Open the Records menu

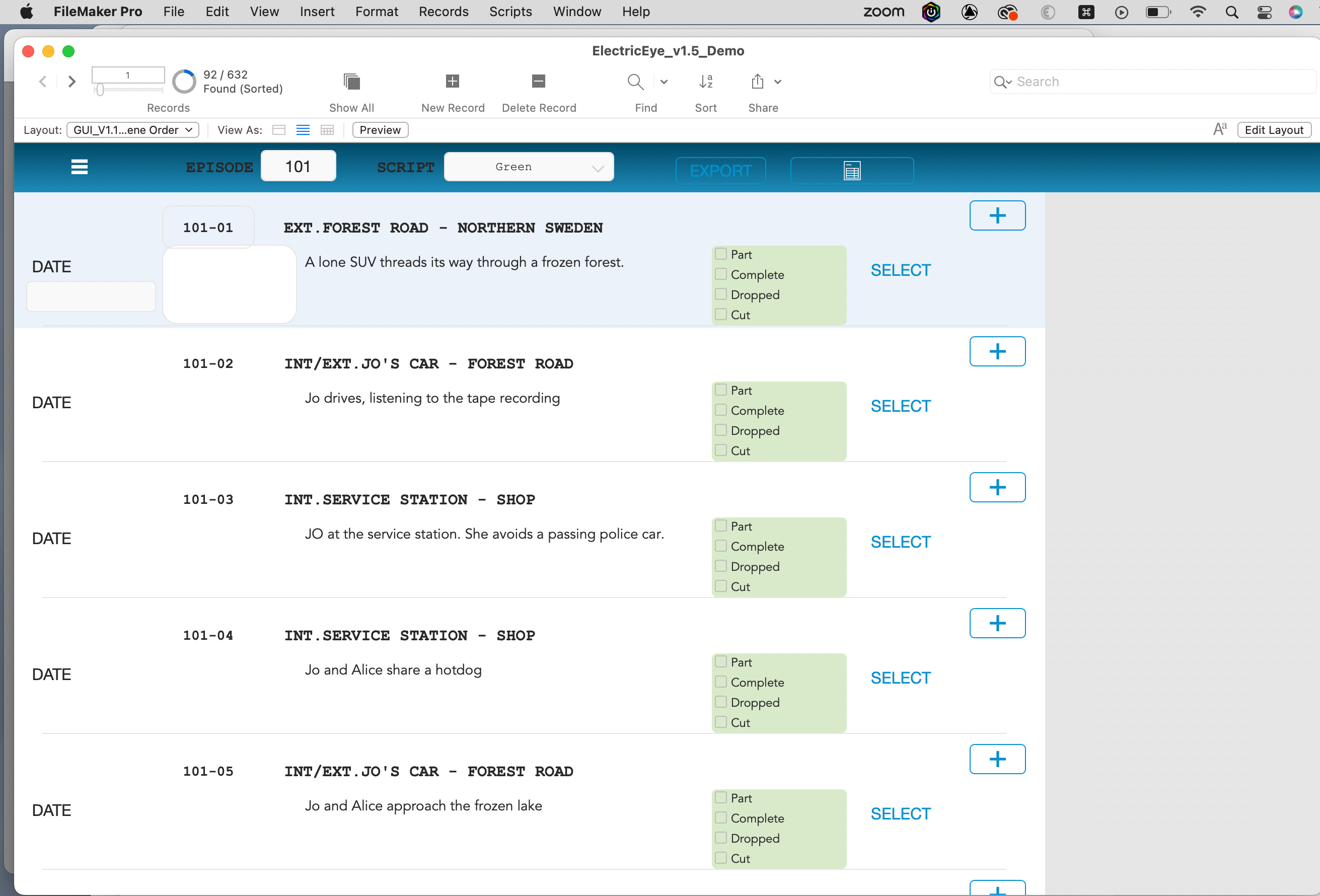click(x=443, y=12)
